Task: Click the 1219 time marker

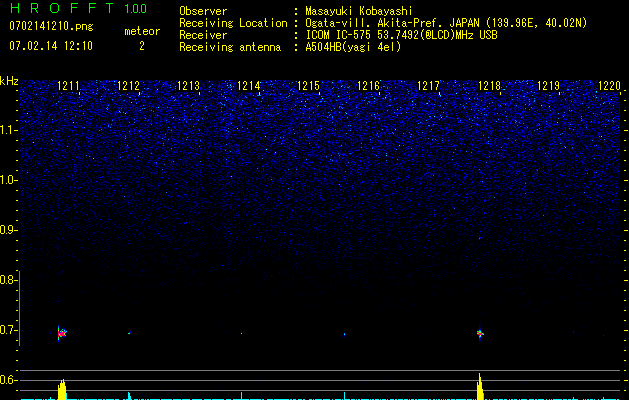Action: tap(548, 86)
